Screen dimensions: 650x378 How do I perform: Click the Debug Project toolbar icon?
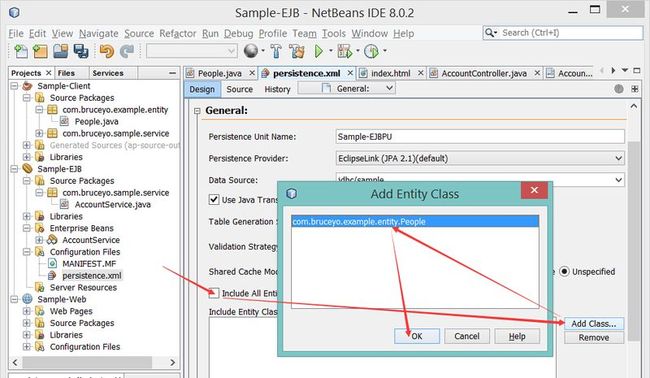tap(344, 51)
